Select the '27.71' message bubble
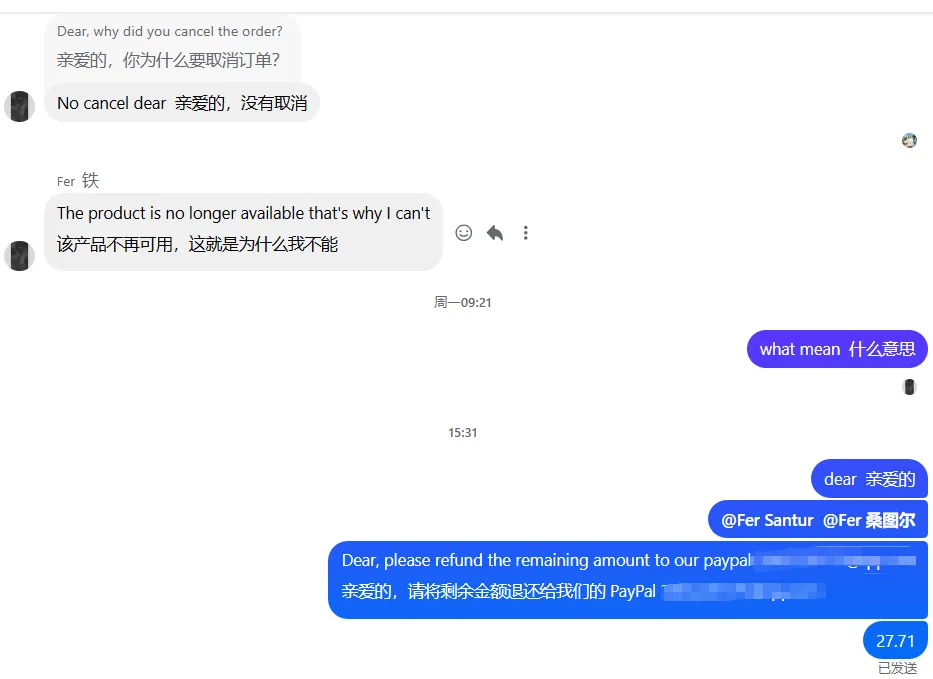This screenshot has width=933, height=679. point(895,640)
